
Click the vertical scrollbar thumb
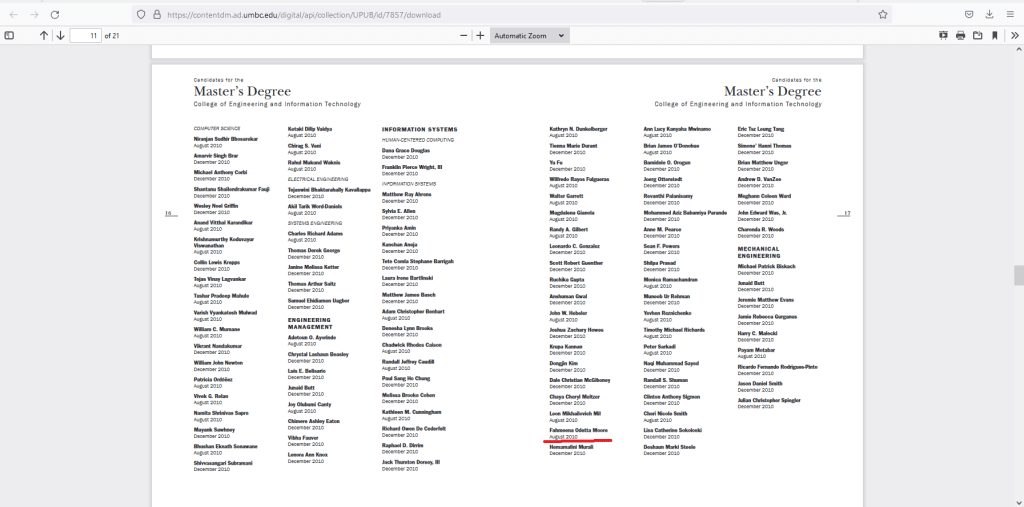[1018, 275]
